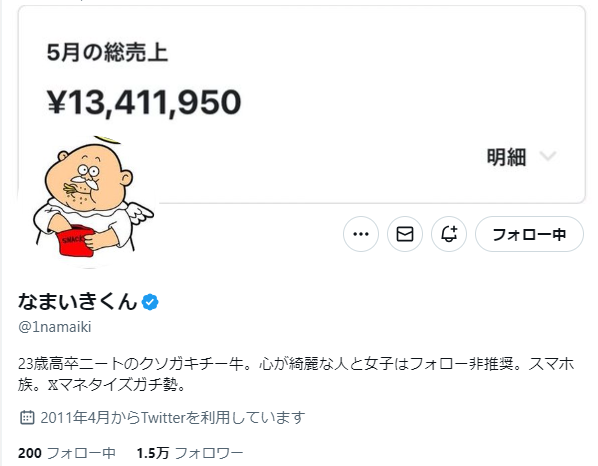Click the bio line starting 23歳高卒ニート
This screenshot has width=598, height=466.
coord(296,364)
